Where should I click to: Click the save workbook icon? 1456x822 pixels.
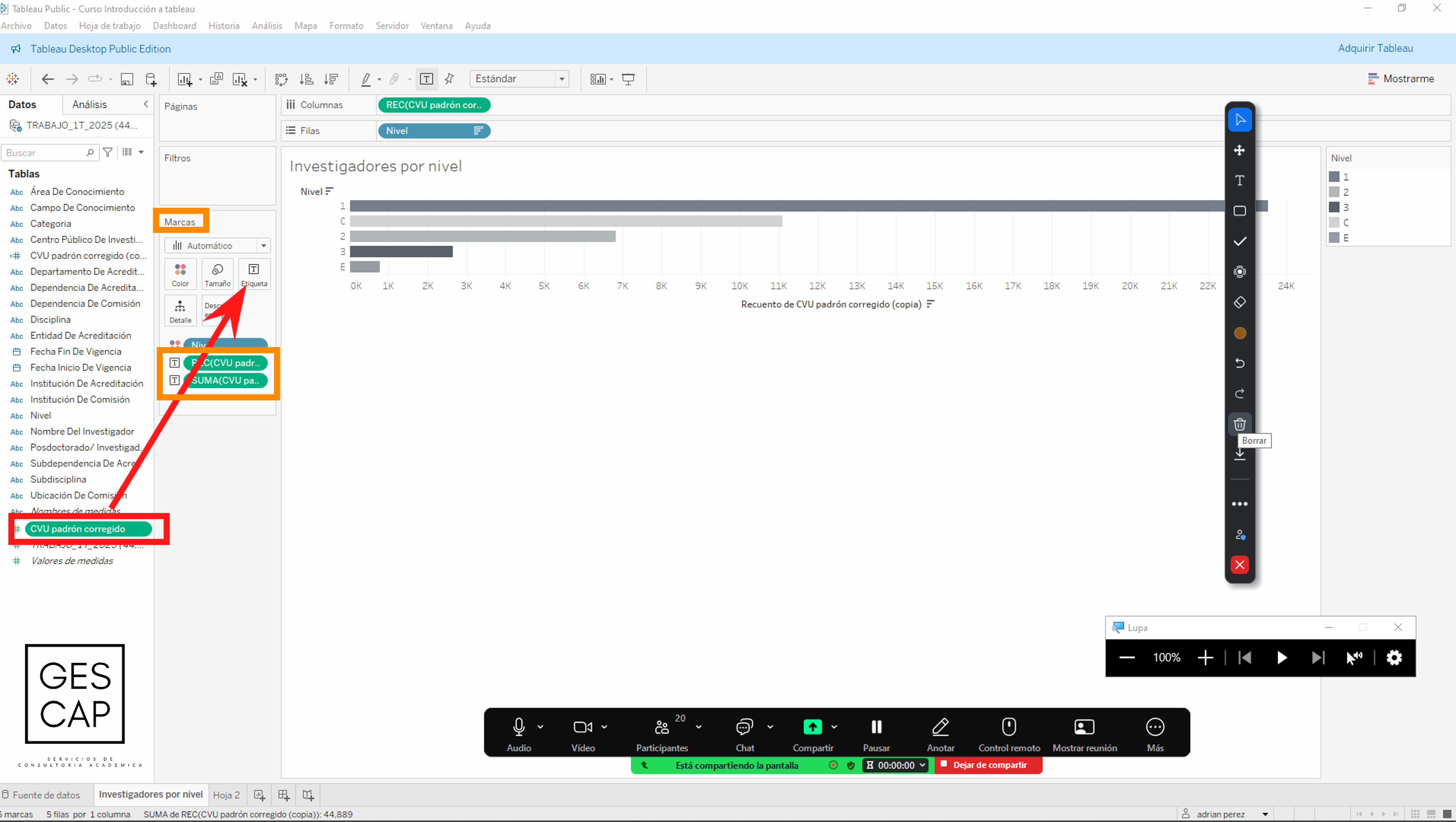coord(127,79)
